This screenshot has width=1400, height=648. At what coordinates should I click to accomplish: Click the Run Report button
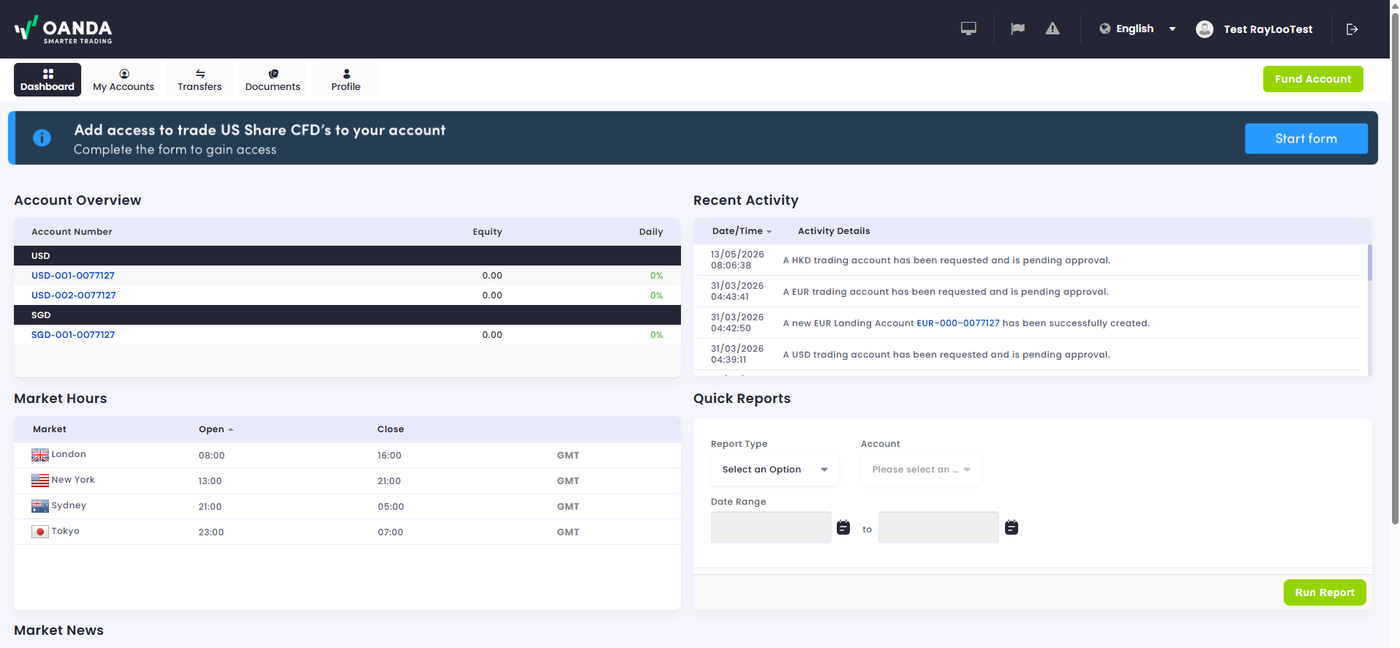point(1324,592)
